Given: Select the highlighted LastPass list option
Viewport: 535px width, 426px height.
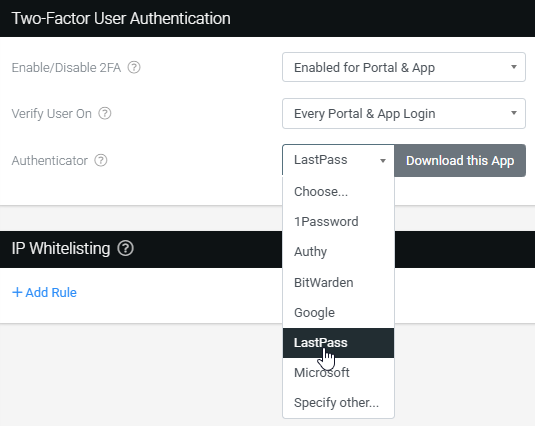Looking at the screenshot, I should [x=338, y=343].
